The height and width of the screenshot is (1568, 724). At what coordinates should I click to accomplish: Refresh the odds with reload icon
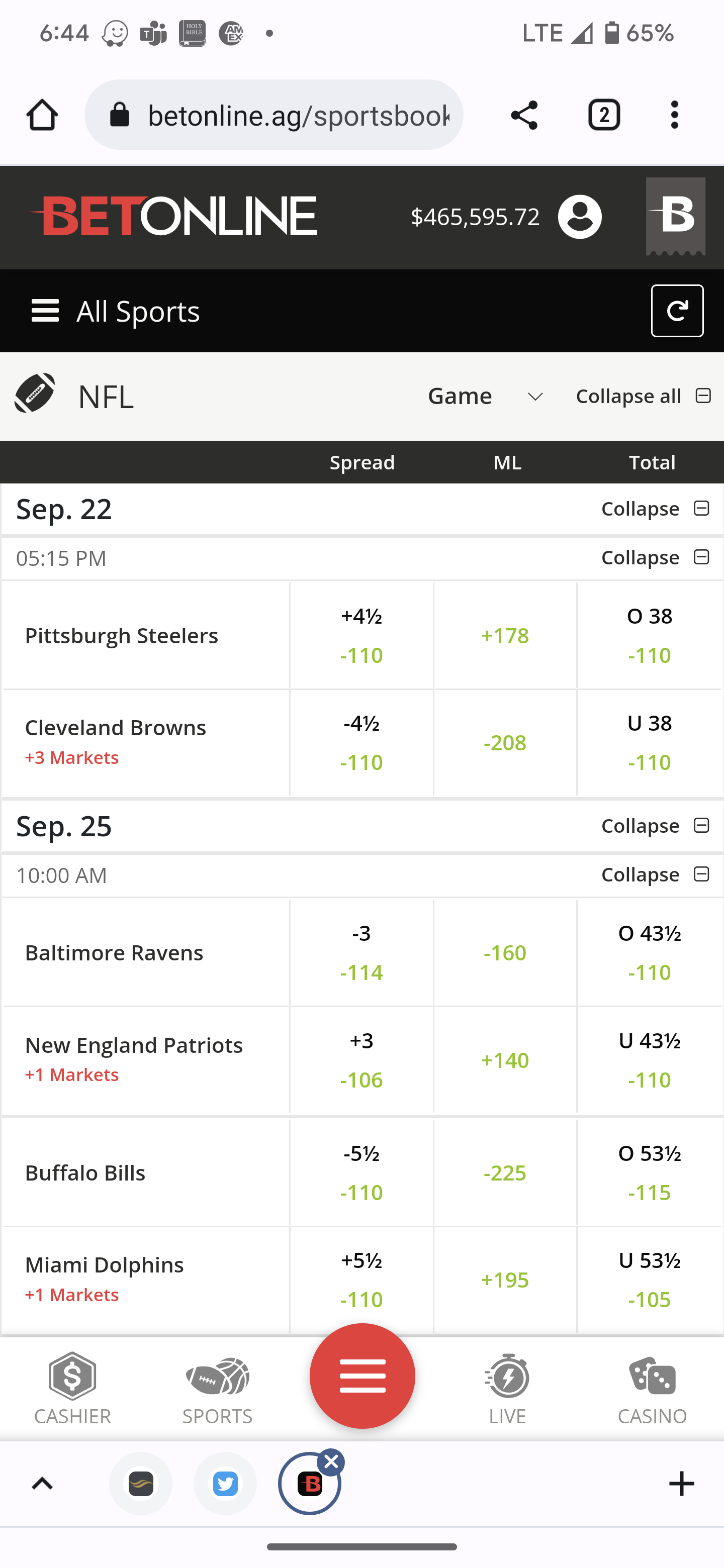pos(677,311)
